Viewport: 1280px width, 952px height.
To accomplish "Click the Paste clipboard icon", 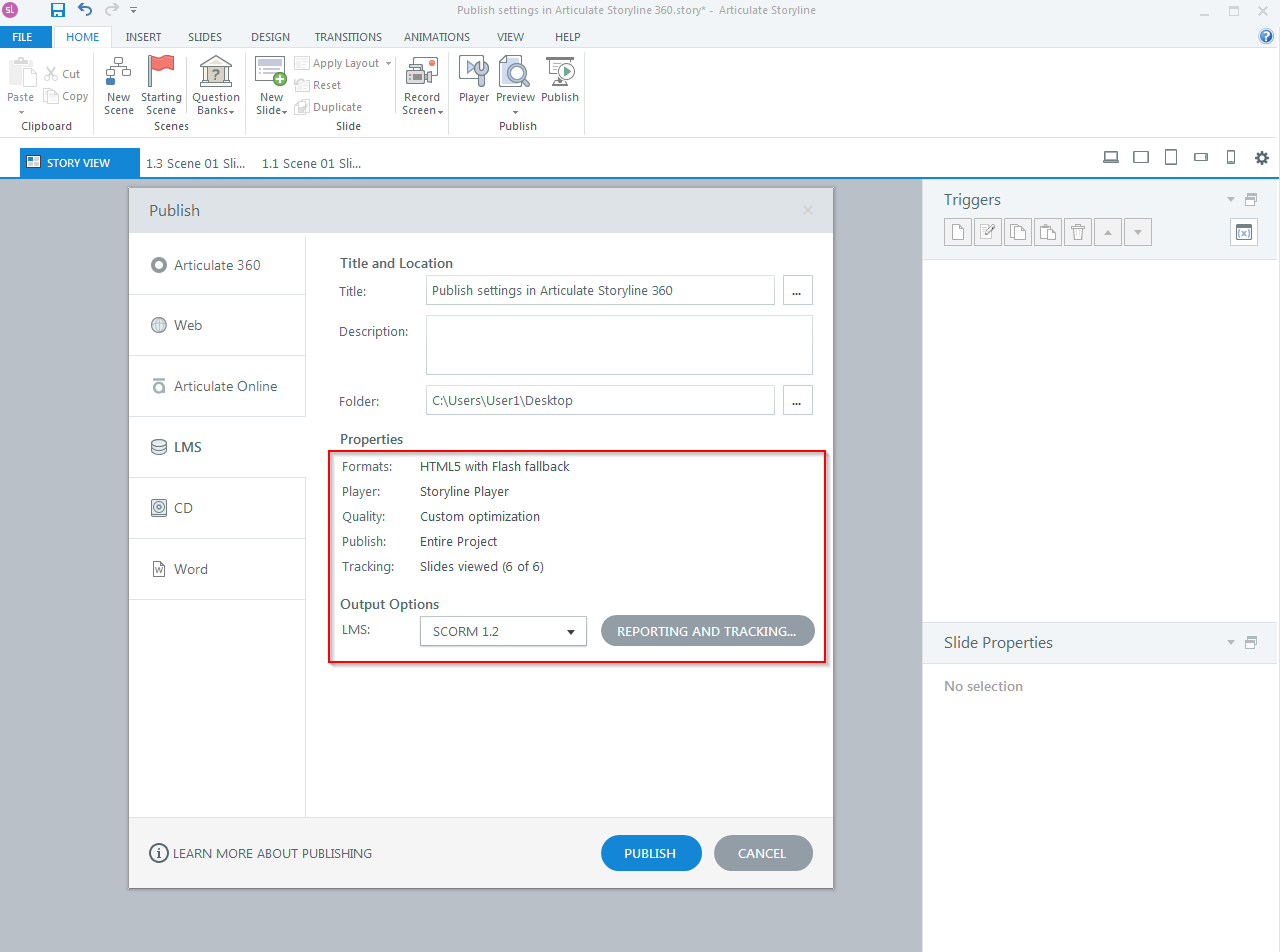I will [x=21, y=73].
